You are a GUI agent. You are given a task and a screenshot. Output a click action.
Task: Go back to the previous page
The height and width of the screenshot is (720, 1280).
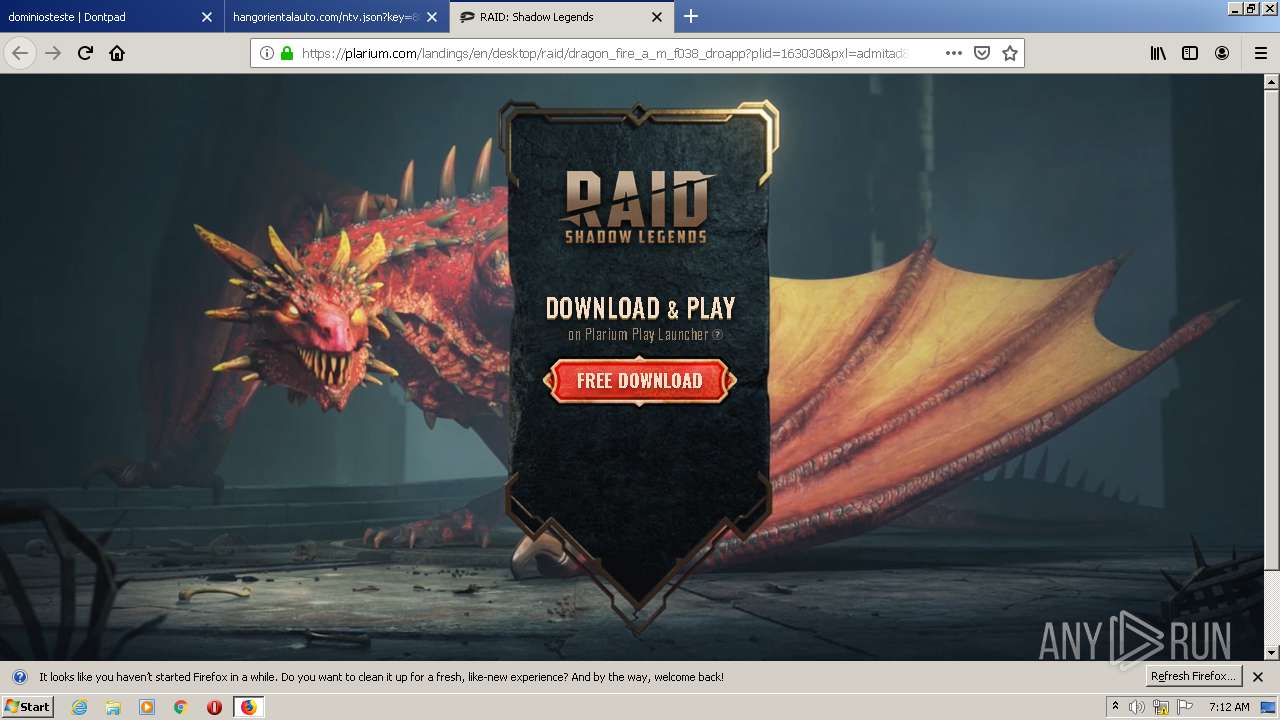point(20,53)
